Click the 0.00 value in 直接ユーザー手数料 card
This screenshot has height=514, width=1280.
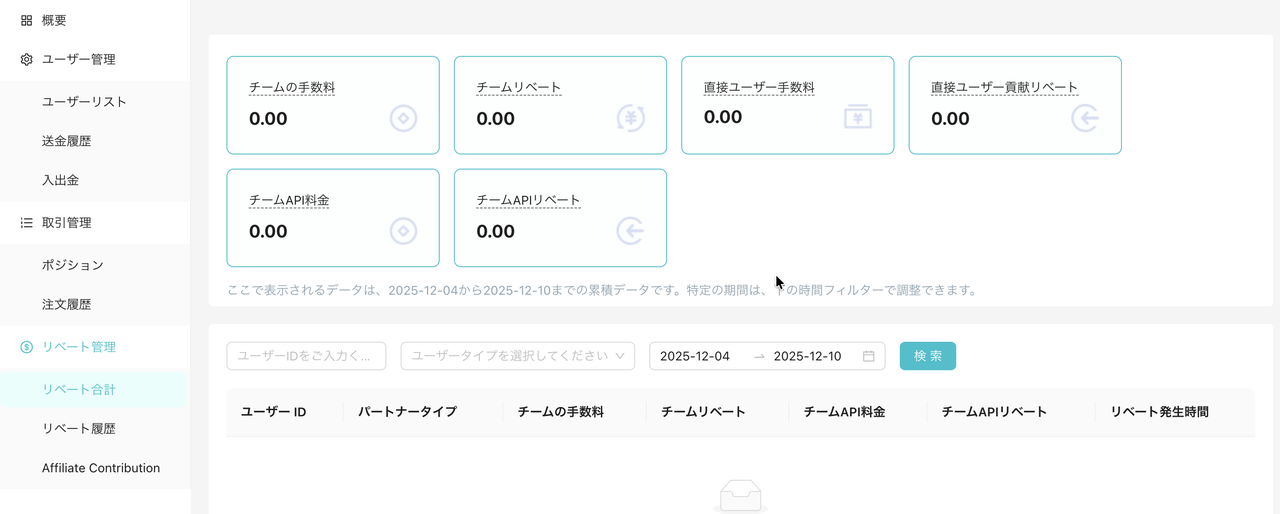coord(723,117)
